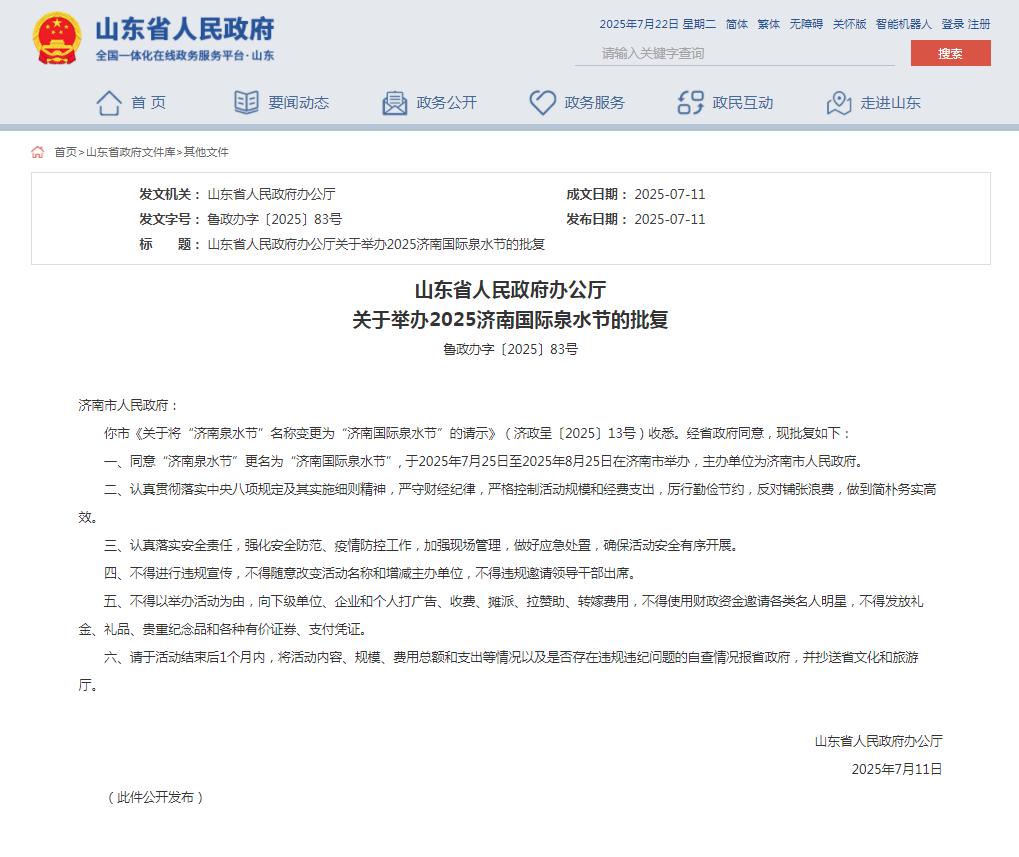Switch to 繁体 traditional Chinese
Viewport: 1019px width, 857px height.
click(768, 24)
